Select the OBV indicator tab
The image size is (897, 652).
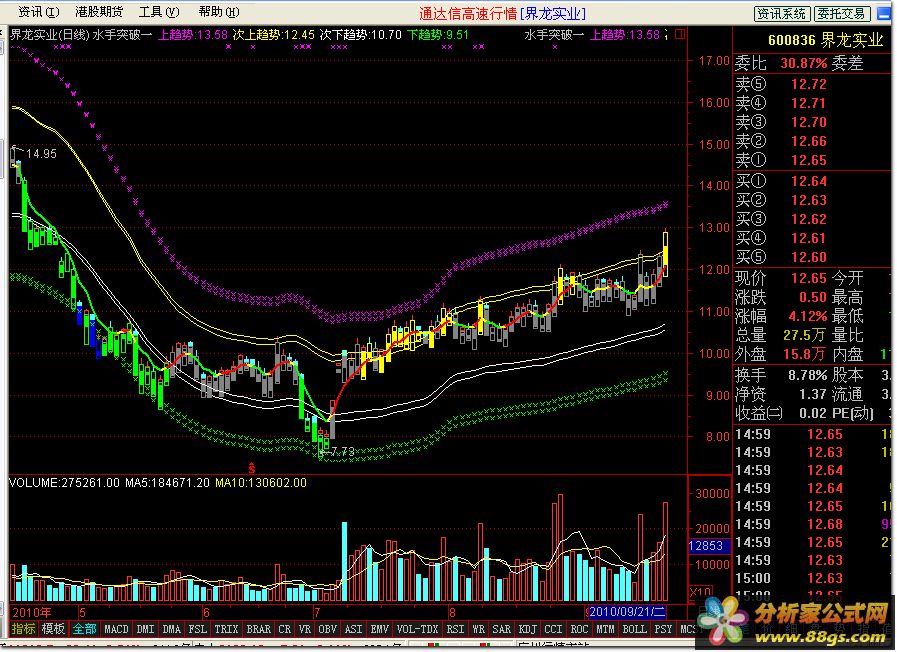coord(328,629)
